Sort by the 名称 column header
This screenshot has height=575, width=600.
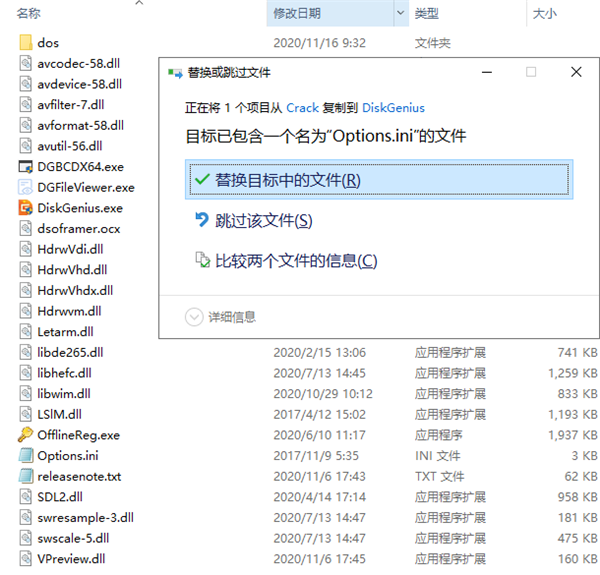pyautogui.click(x=28, y=13)
